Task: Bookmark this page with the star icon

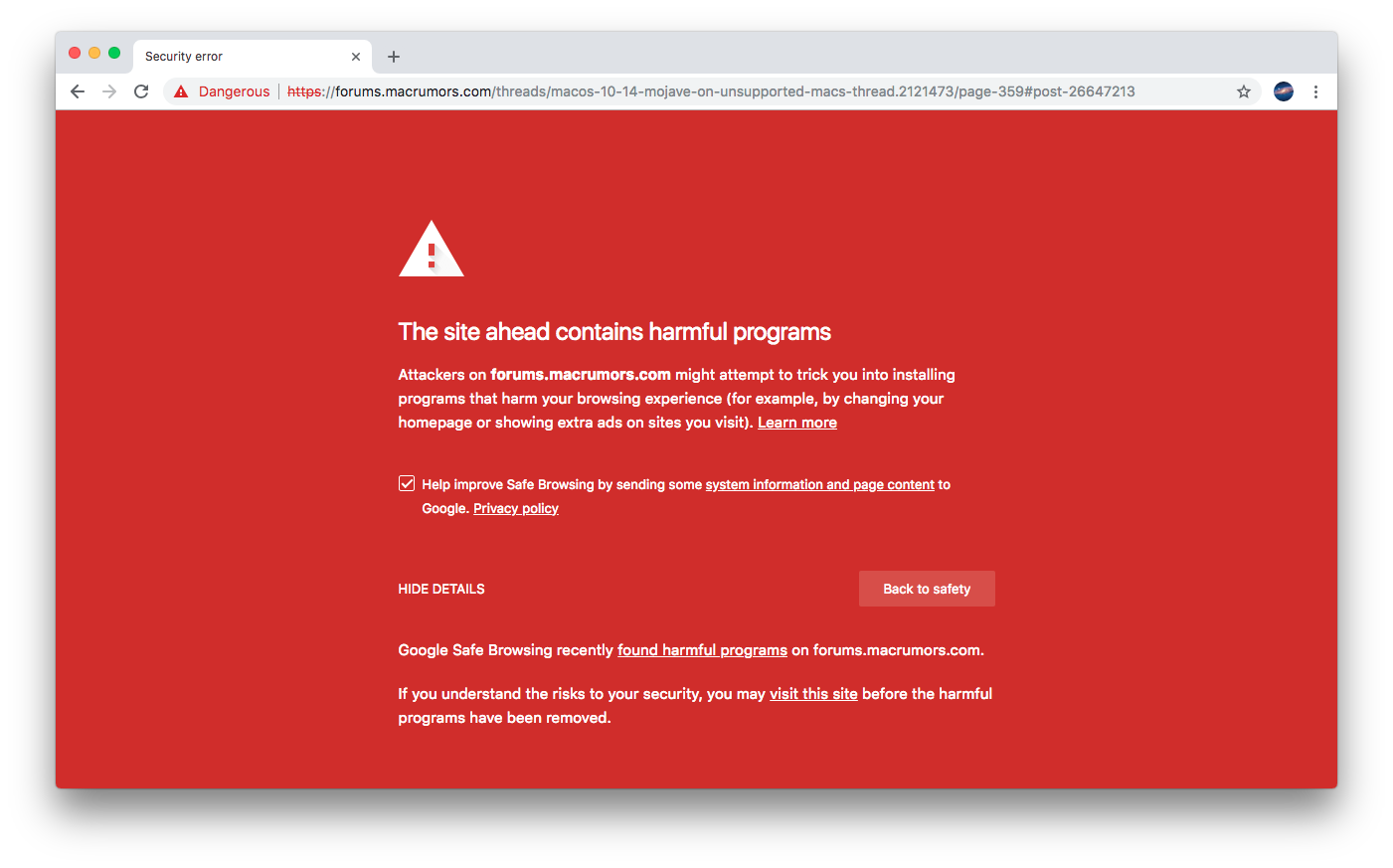Action: pyautogui.click(x=1243, y=91)
